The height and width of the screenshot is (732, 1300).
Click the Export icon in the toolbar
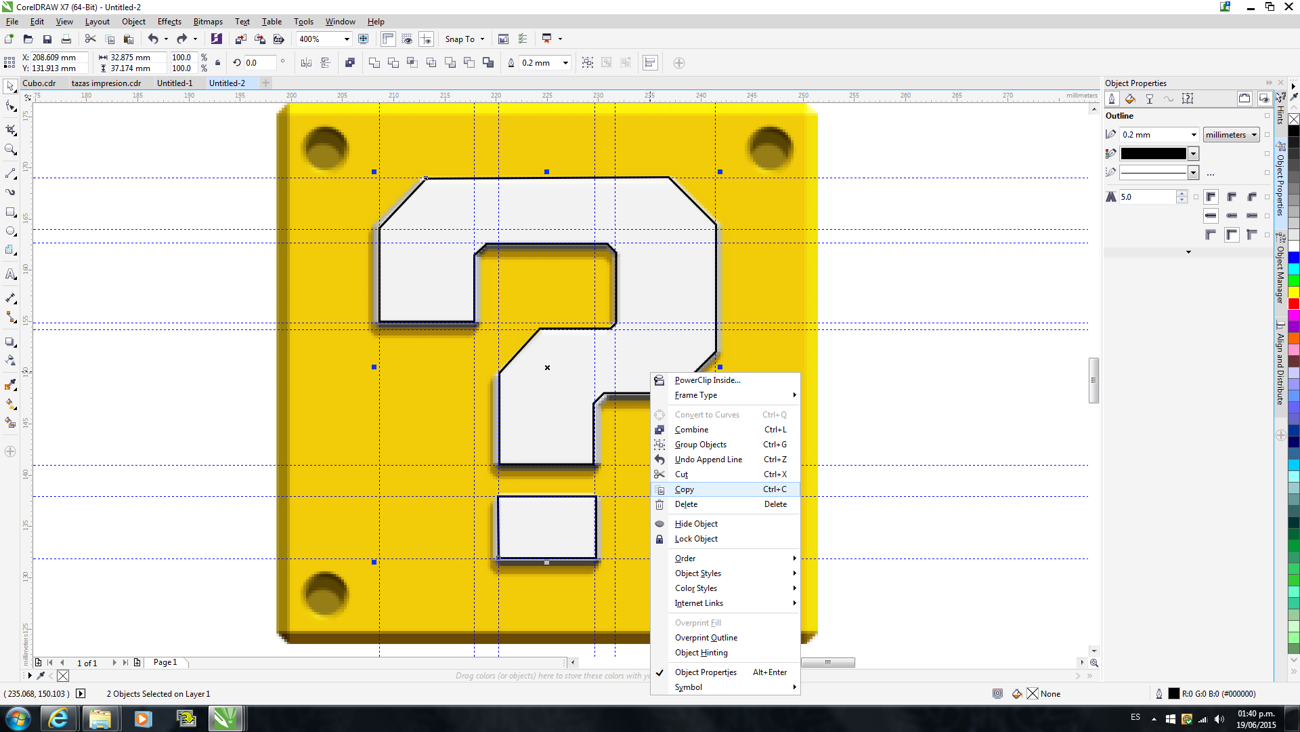[260, 39]
